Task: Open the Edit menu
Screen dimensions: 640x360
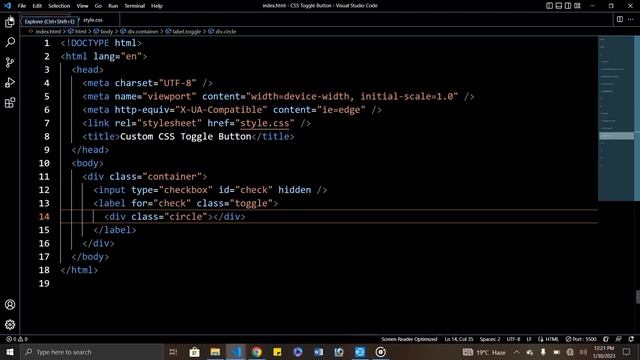Action: 37,6
